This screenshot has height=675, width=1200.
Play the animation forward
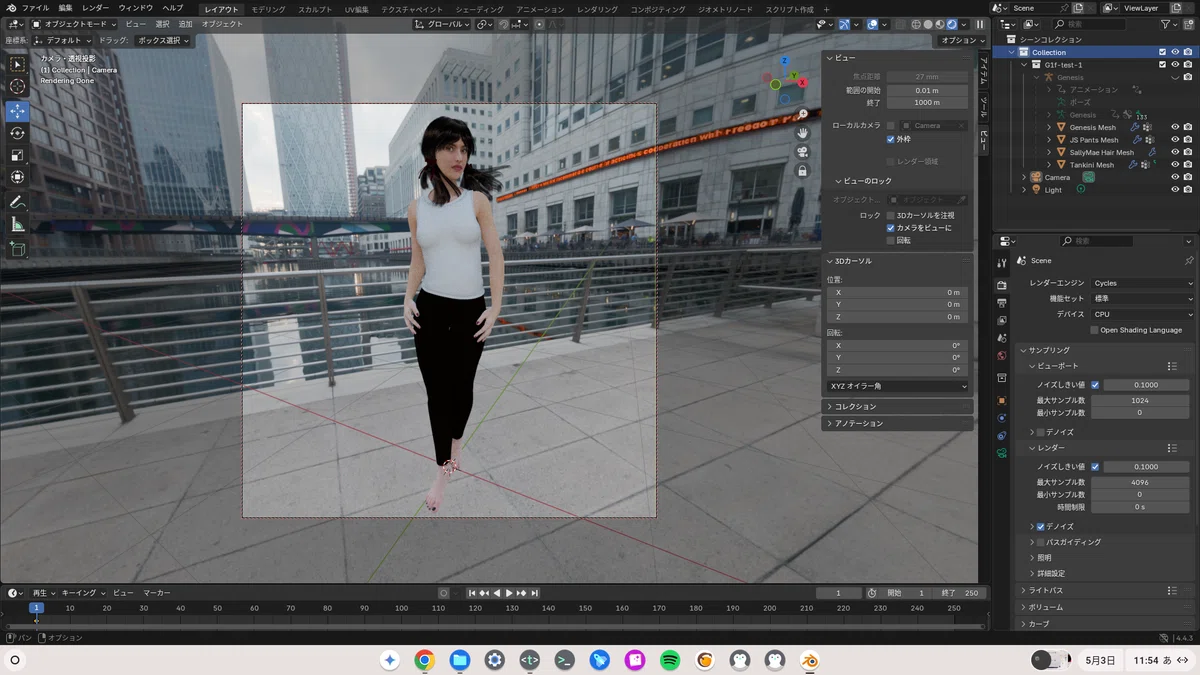[x=509, y=593]
